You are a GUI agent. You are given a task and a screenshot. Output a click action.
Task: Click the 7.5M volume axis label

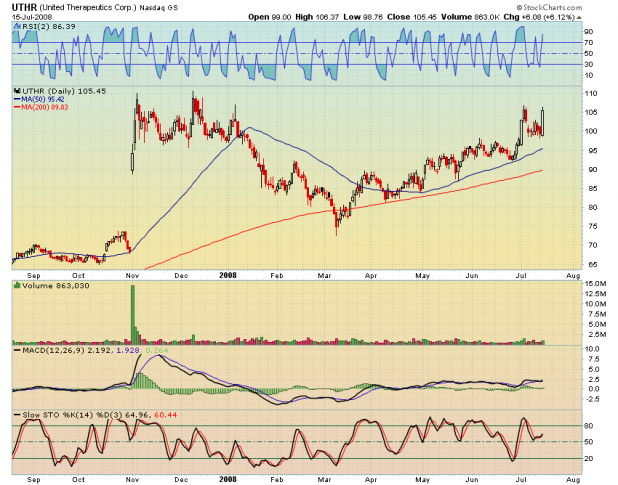(597, 314)
